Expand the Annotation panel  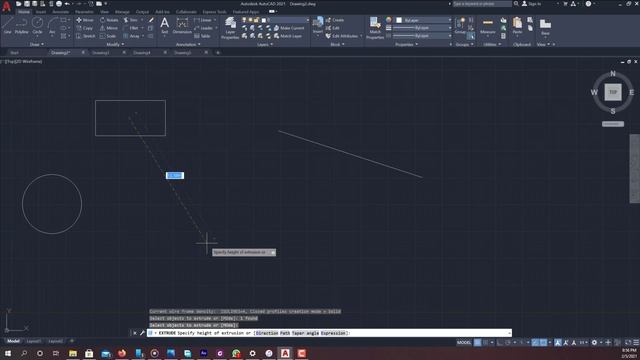[188, 44]
